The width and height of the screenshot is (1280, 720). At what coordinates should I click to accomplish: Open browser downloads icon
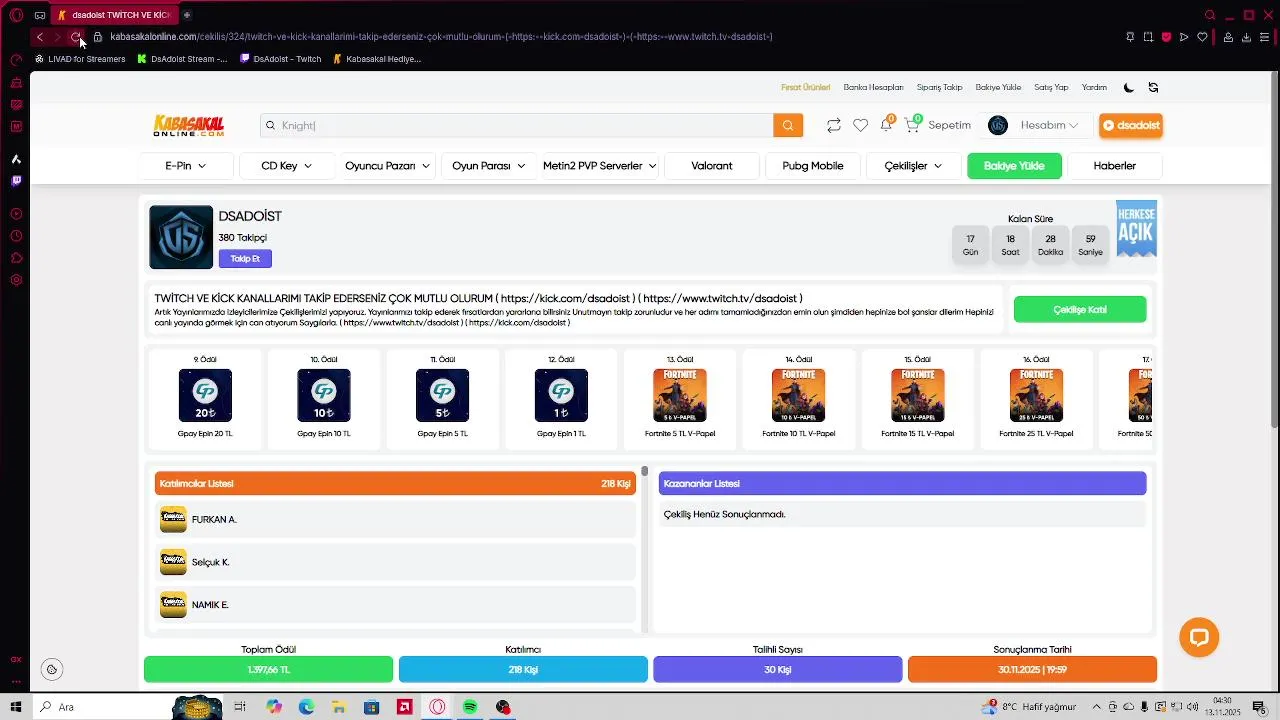[x=1246, y=37]
